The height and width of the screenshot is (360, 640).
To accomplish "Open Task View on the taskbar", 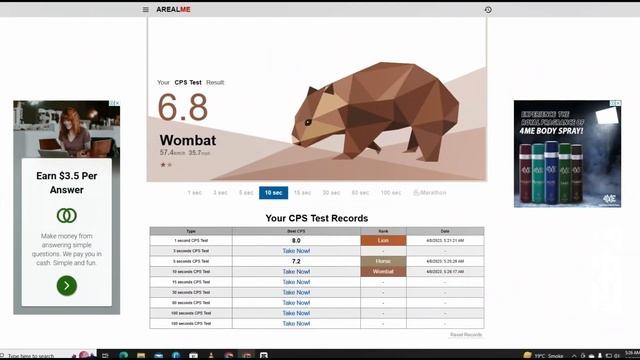I will coord(105,356).
